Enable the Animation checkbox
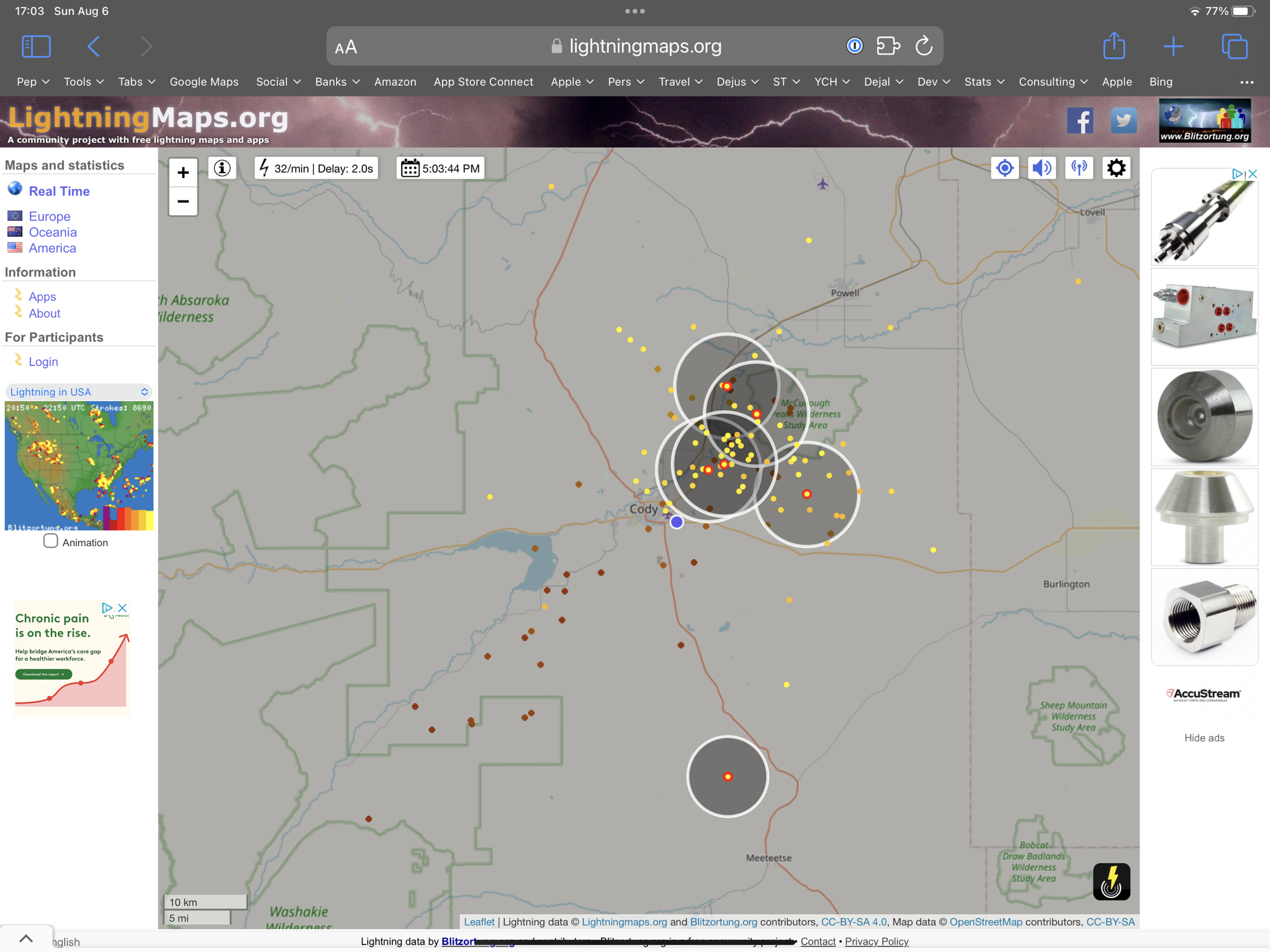Image resolution: width=1270 pixels, height=952 pixels. coord(51,541)
